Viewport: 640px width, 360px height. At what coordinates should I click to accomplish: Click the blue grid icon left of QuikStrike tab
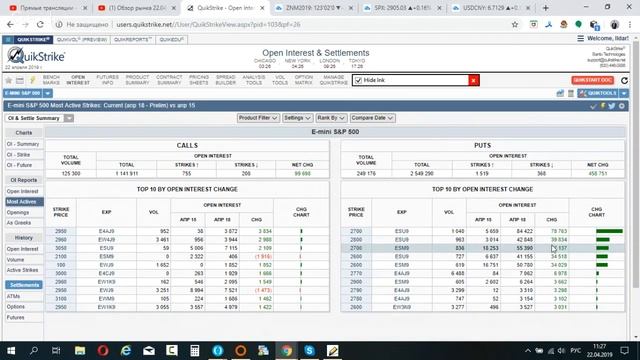tap(8, 40)
